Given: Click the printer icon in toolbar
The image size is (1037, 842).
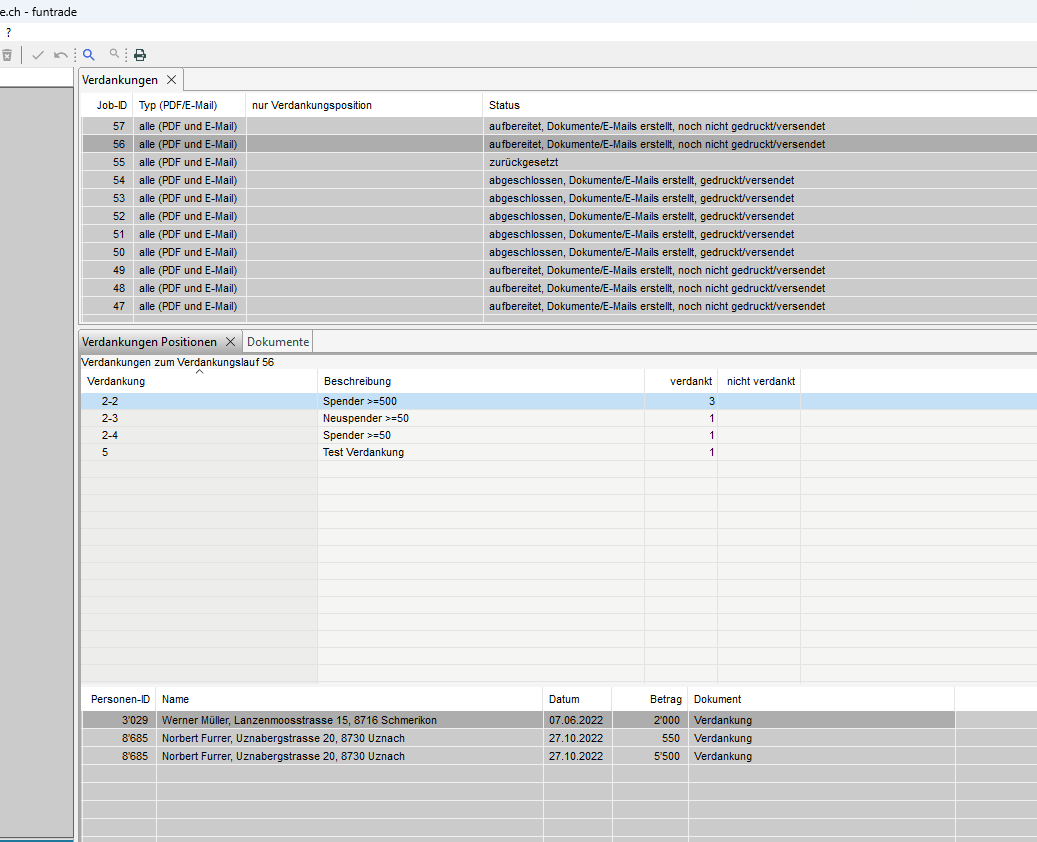Looking at the screenshot, I should click(x=140, y=55).
